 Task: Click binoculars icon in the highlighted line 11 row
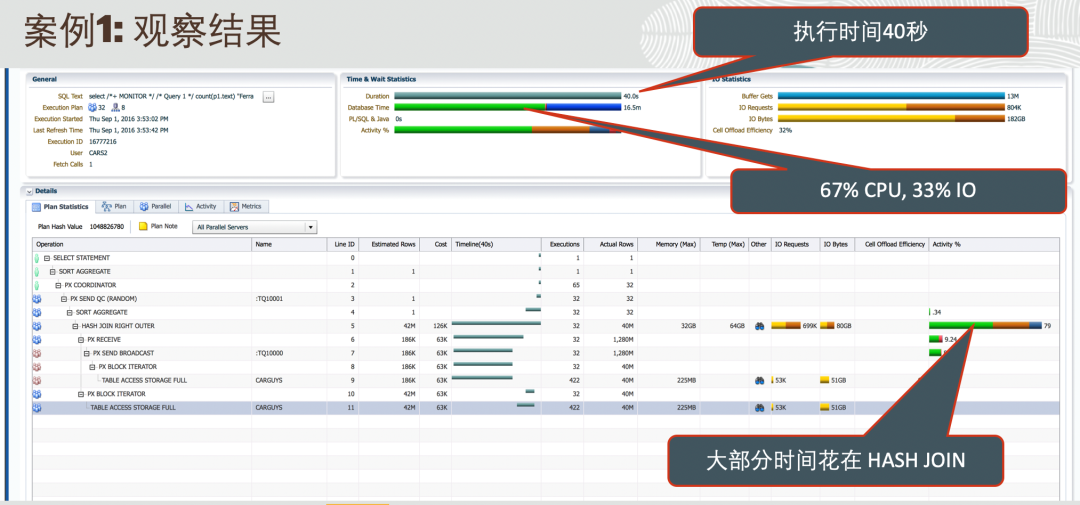tap(760, 408)
